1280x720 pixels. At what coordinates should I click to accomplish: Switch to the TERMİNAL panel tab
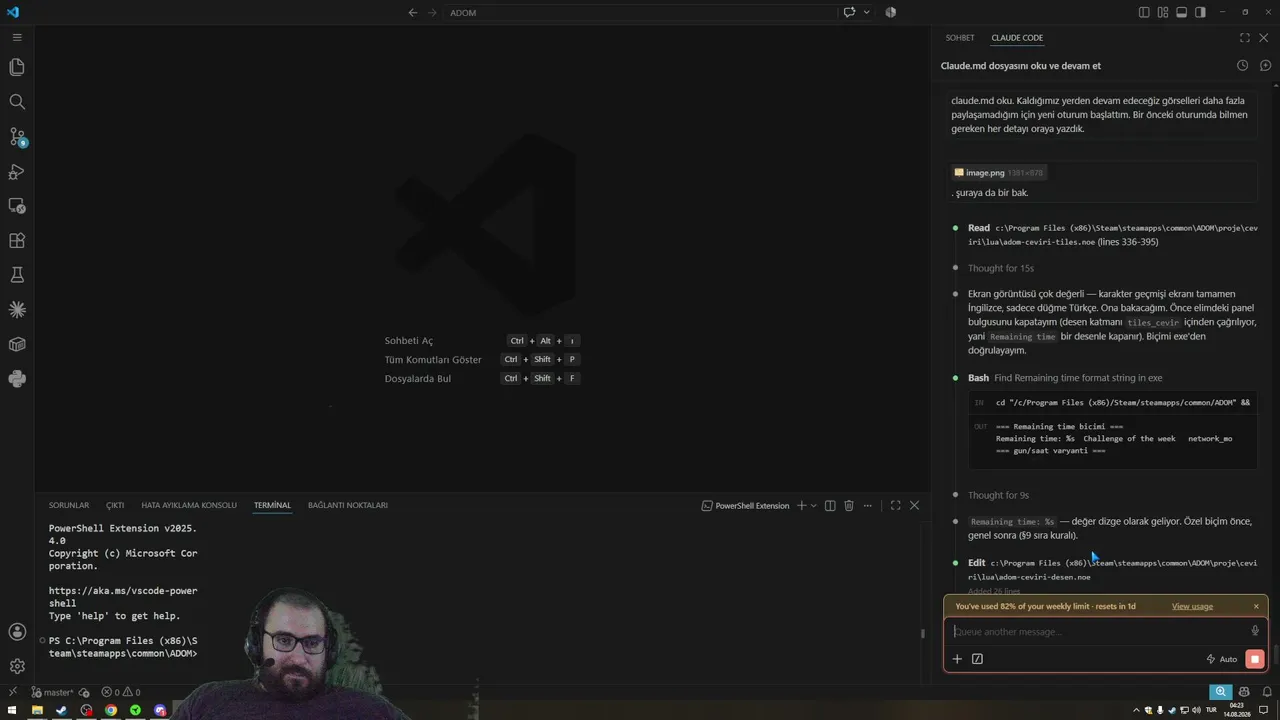click(x=272, y=506)
